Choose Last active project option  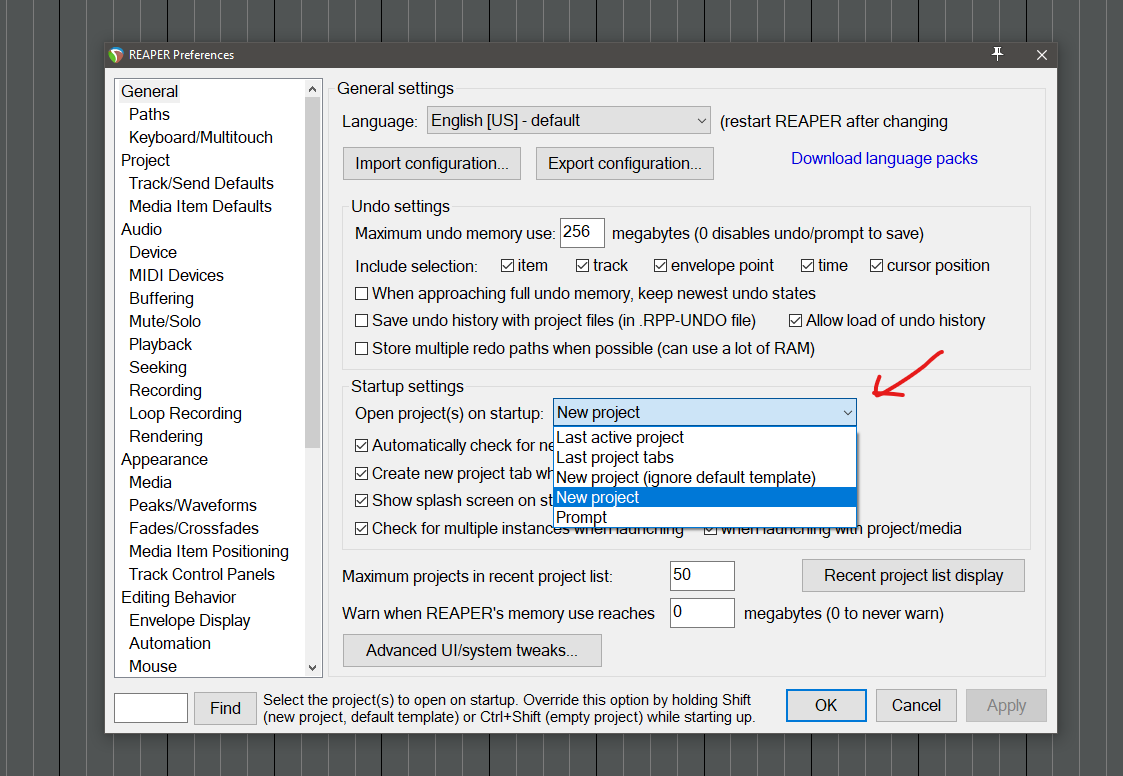pyautogui.click(x=705, y=437)
